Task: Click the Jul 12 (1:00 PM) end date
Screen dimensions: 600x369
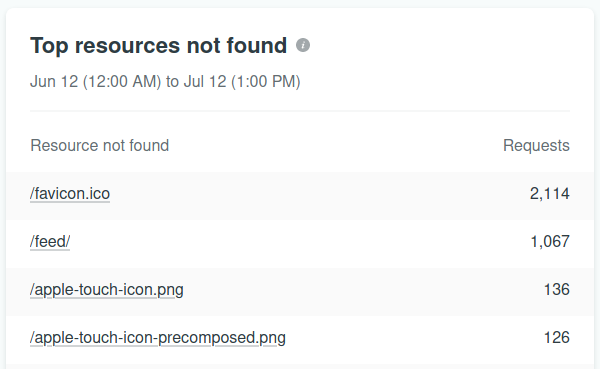Action: point(242,82)
